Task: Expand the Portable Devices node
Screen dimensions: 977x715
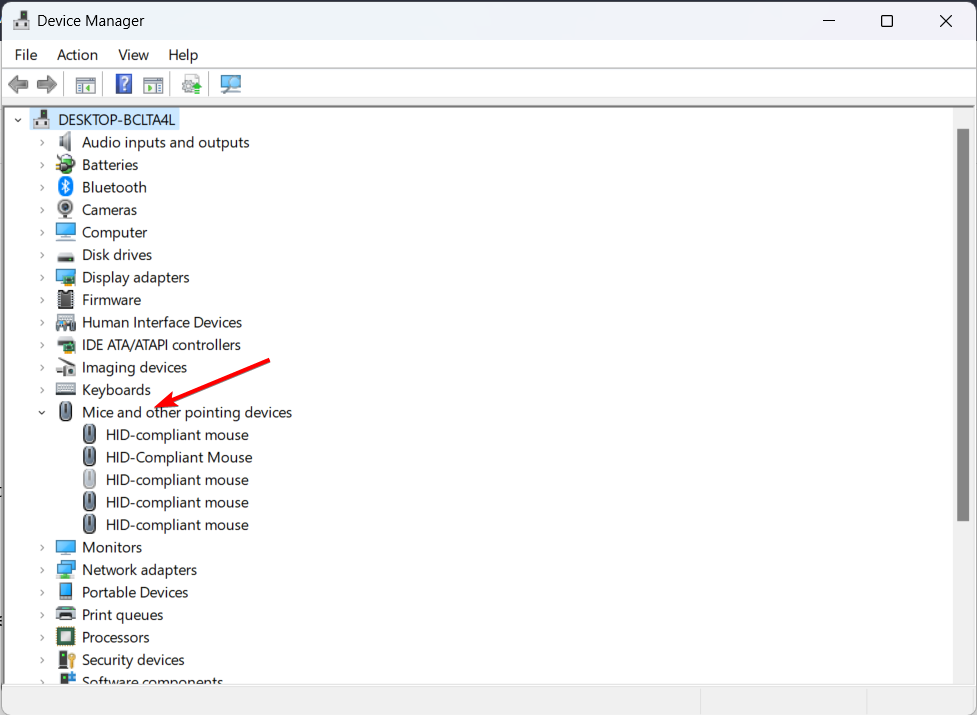Action: point(42,592)
